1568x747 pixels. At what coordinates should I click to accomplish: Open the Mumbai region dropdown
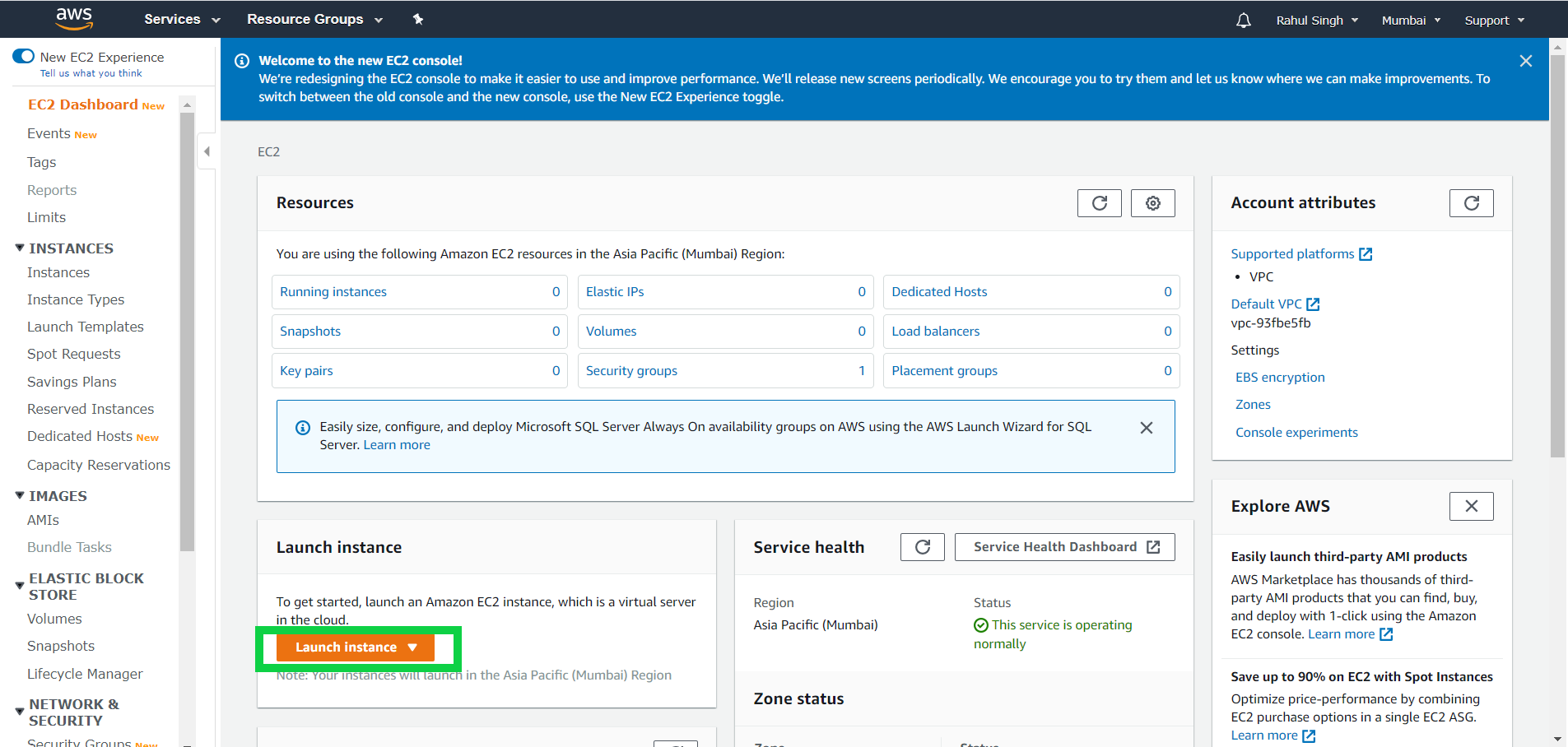(1411, 20)
